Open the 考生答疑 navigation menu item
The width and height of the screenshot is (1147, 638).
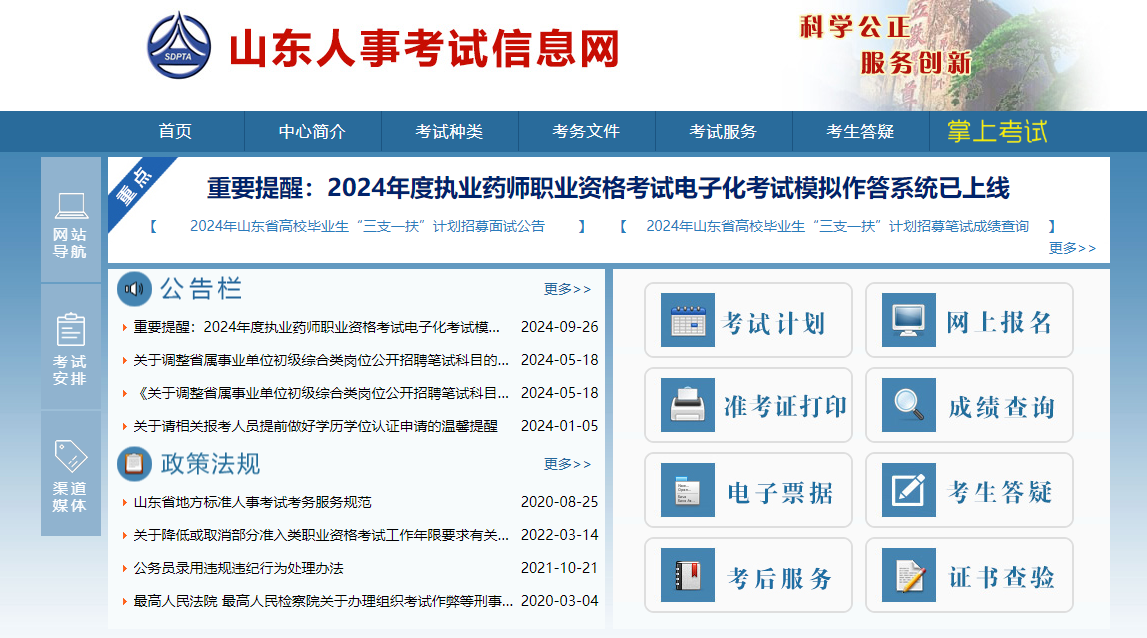click(x=860, y=132)
